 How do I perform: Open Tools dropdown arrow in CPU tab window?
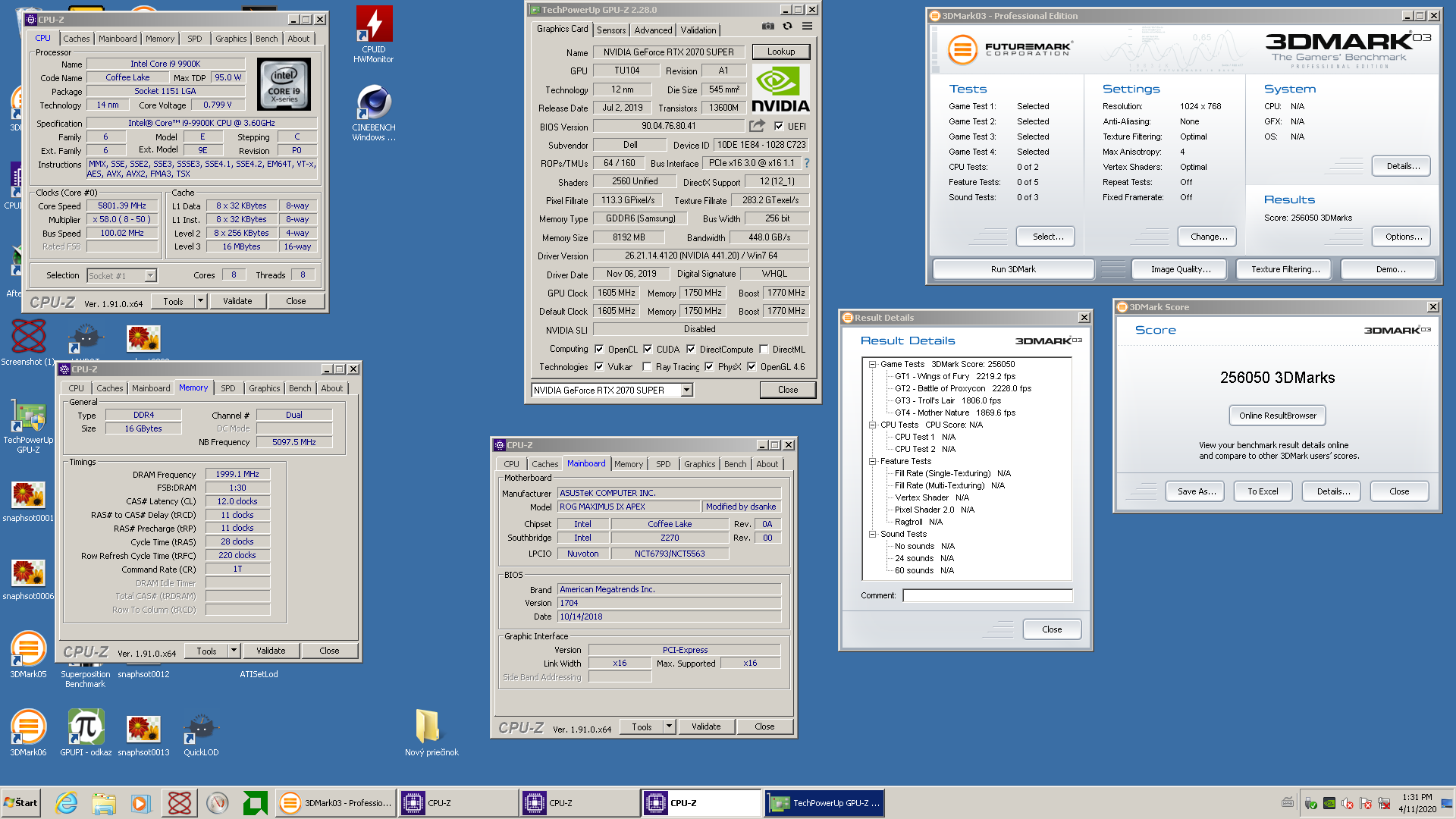pyautogui.click(x=200, y=301)
